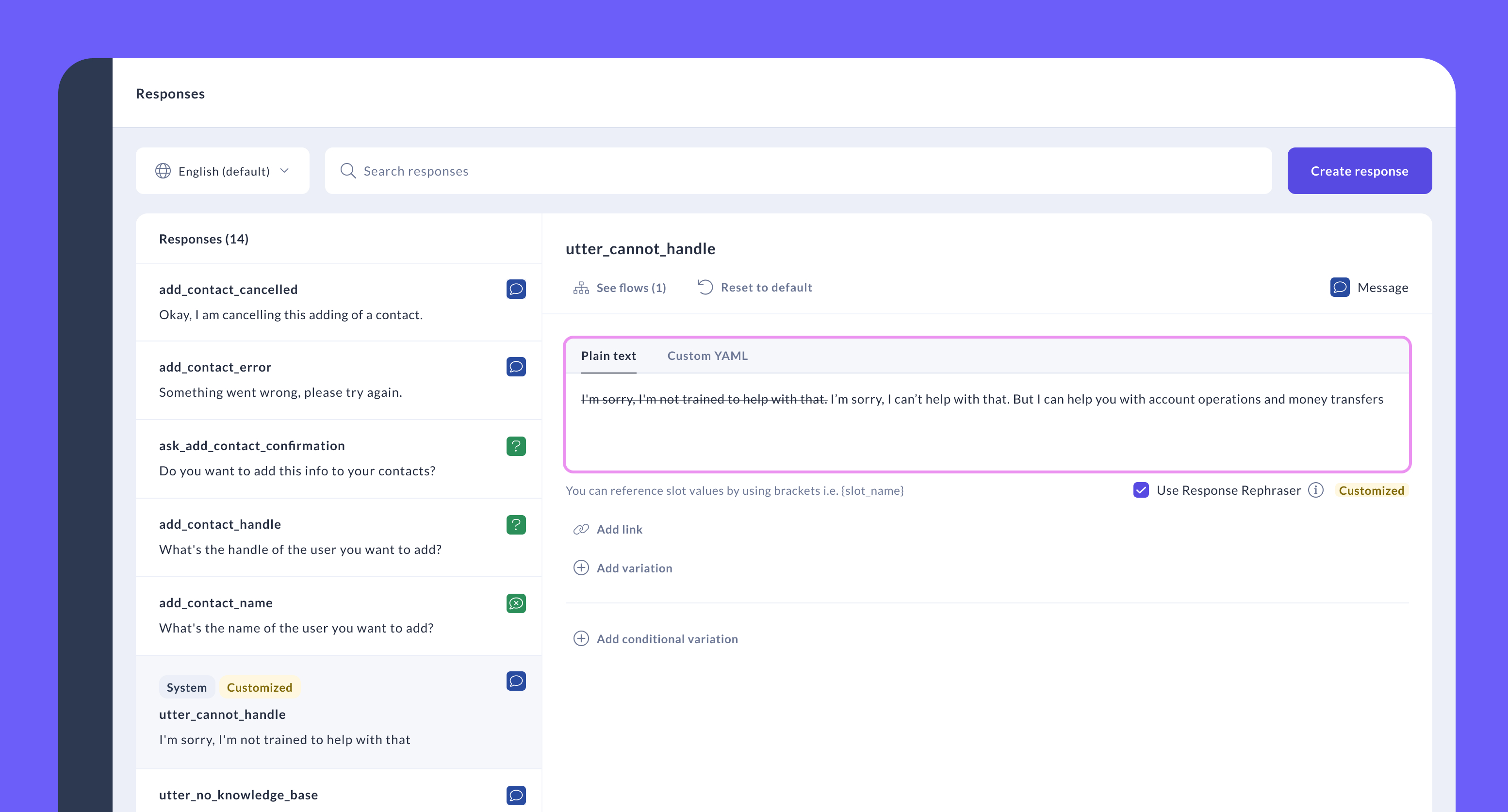Click message icon beside add_contact_cancelled
The image size is (1508, 812).
coord(516,289)
